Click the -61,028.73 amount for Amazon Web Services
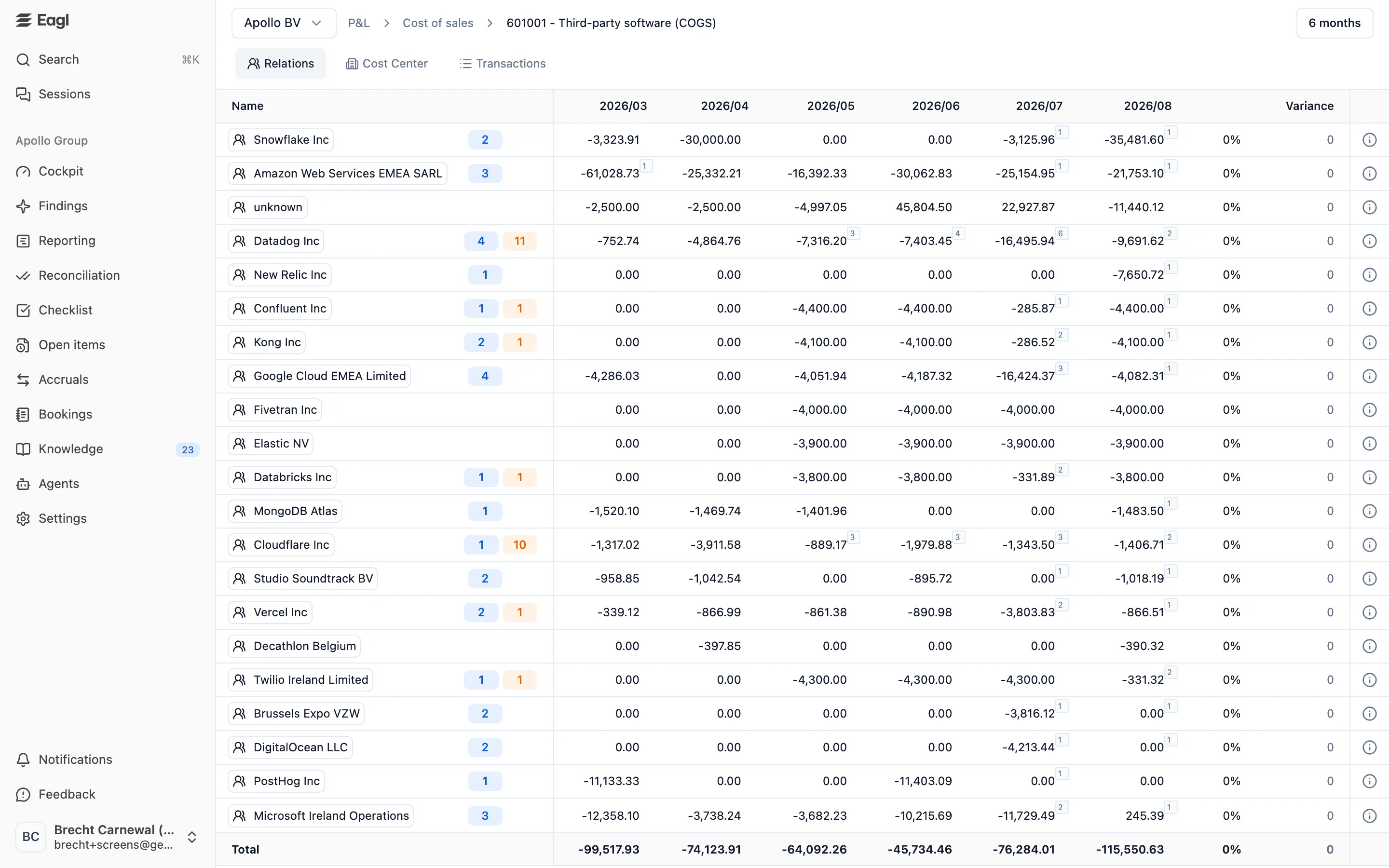This screenshot has width=1389, height=868. pyautogui.click(x=610, y=174)
